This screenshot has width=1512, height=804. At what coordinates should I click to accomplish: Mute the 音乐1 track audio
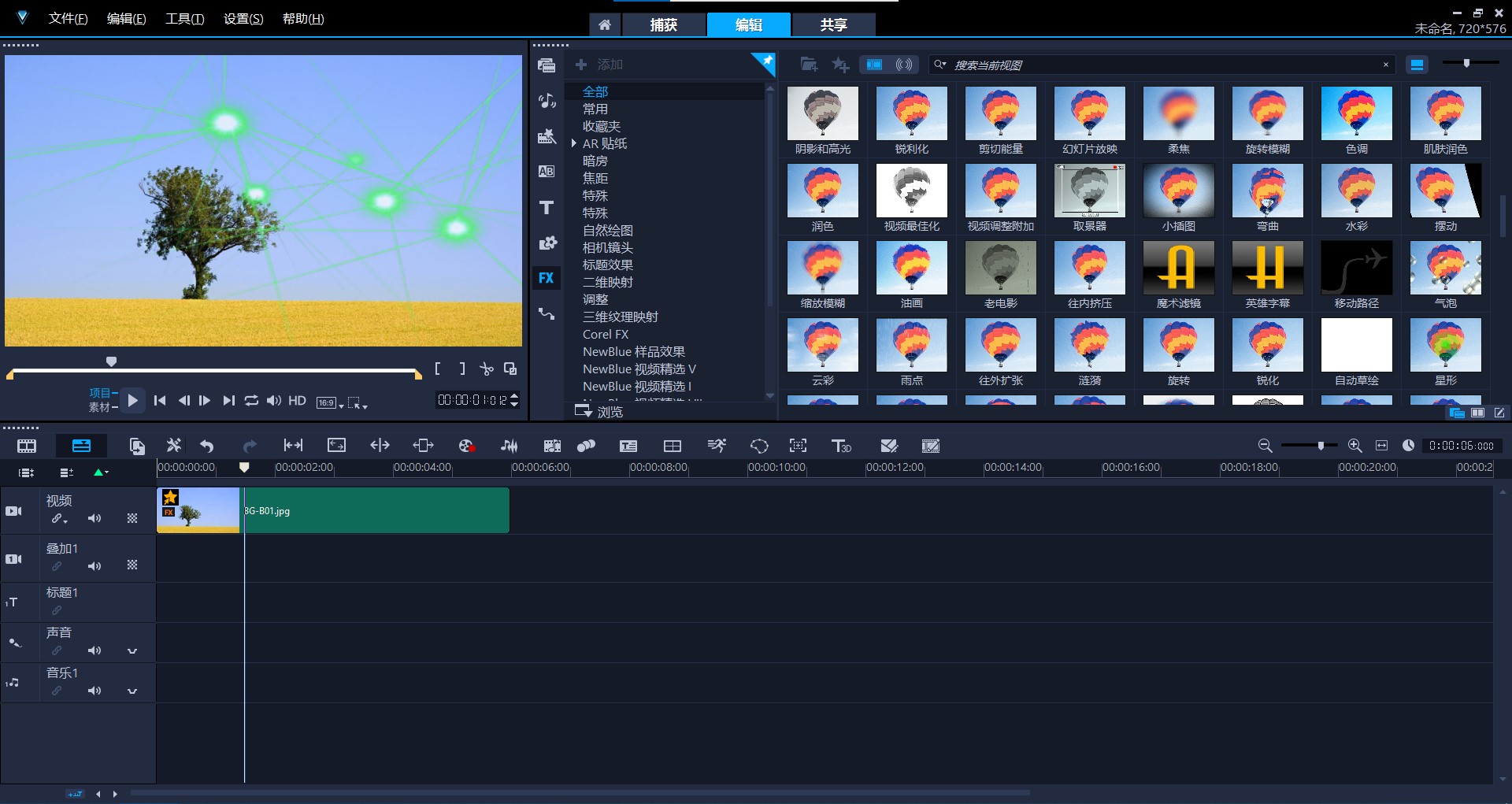click(94, 691)
